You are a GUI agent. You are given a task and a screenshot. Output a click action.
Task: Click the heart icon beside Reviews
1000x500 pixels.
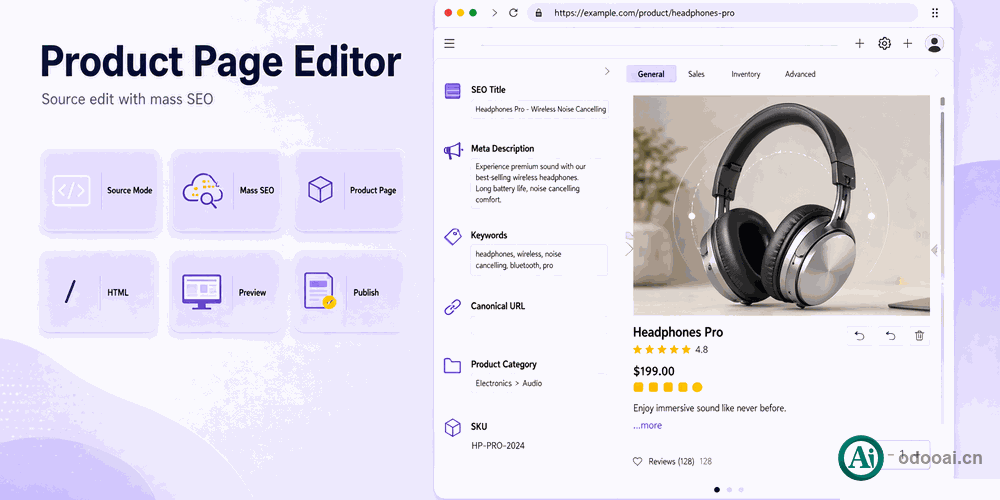tap(637, 461)
